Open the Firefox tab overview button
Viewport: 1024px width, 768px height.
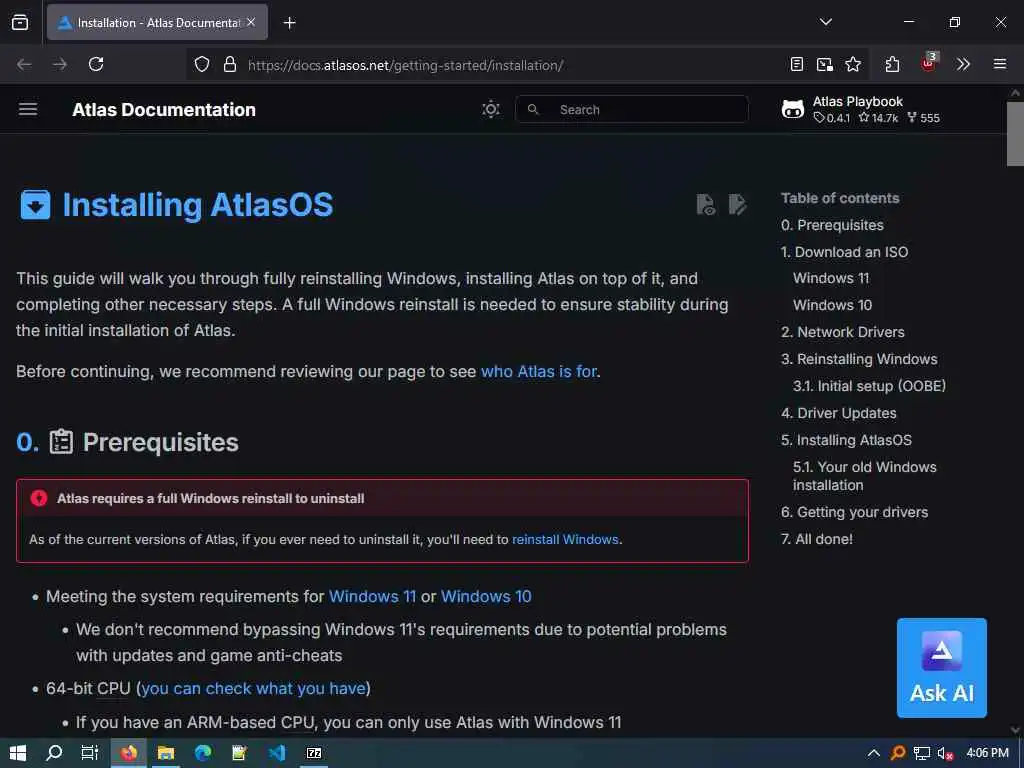(20, 22)
